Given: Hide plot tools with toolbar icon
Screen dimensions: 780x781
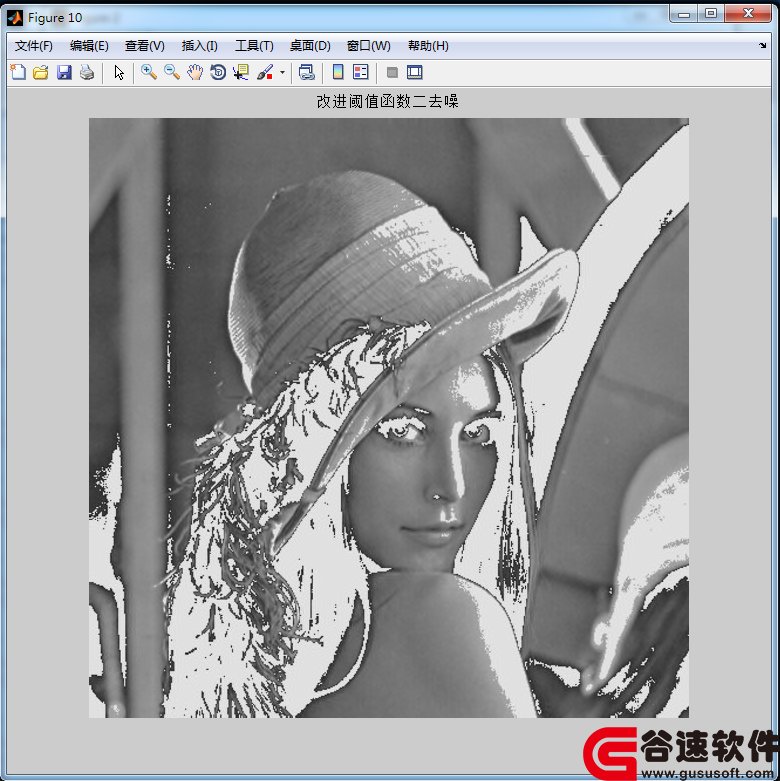Looking at the screenshot, I should pos(392,72).
